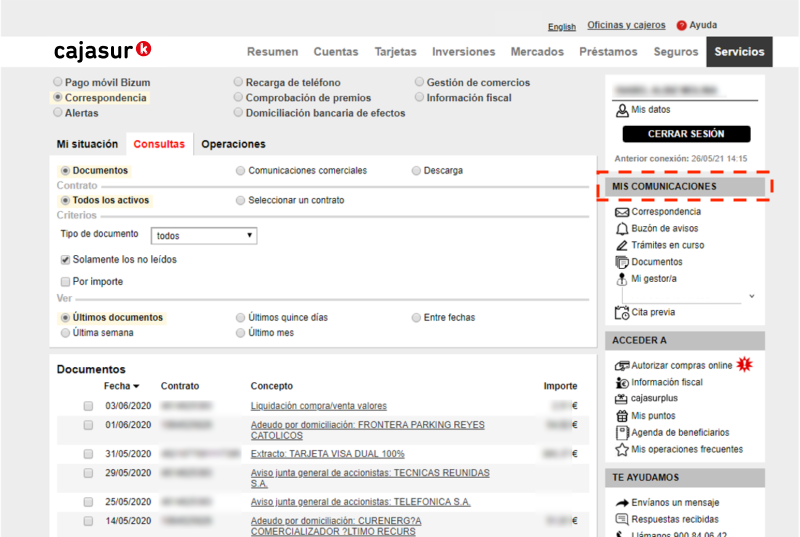The width and height of the screenshot is (800, 537).
Task: Expand the Mi gestor/a chevron
Action: pos(751,296)
